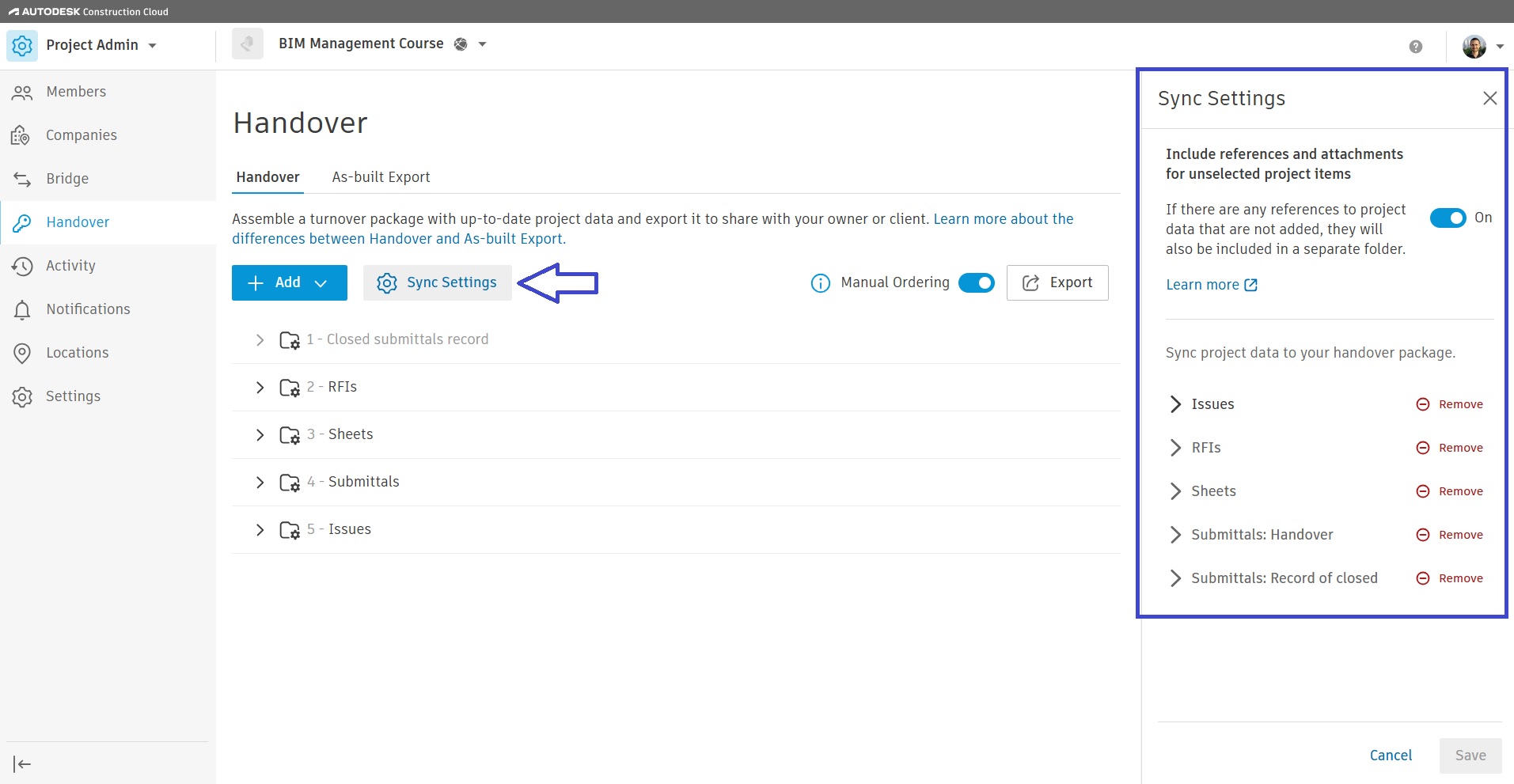The height and width of the screenshot is (784, 1514).
Task: Remove Sheets from sync settings
Action: (x=1450, y=491)
